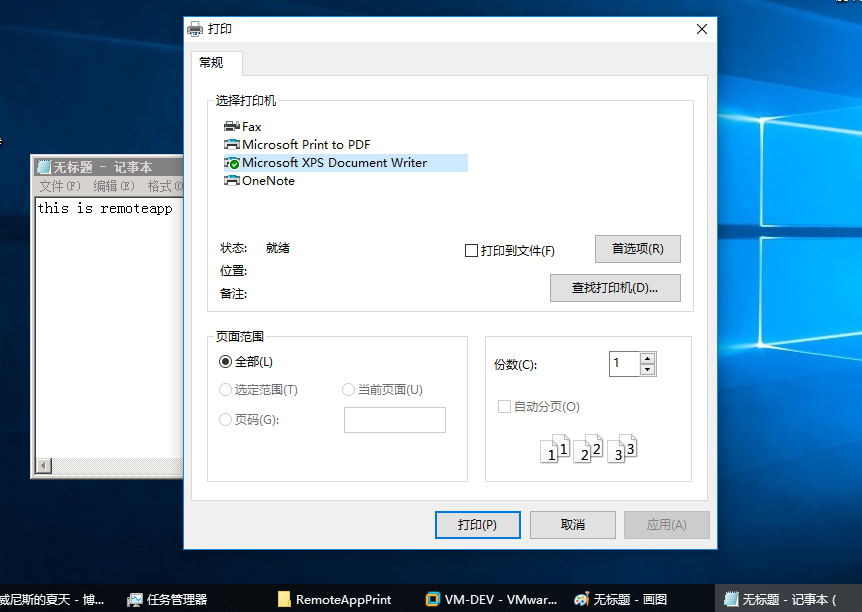This screenshot has height=612, width=862.
Task: Open the Edit (编辑) menu in Notepad
Action: click(x=113, y=186)
